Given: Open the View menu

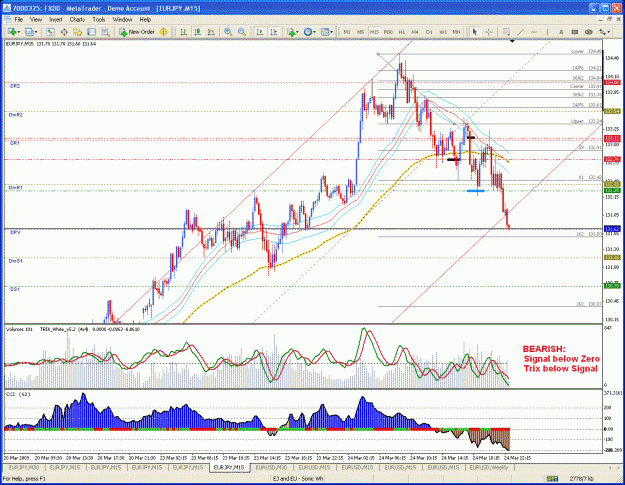Looking at the screenshot, I should click(x=36, y=20).
